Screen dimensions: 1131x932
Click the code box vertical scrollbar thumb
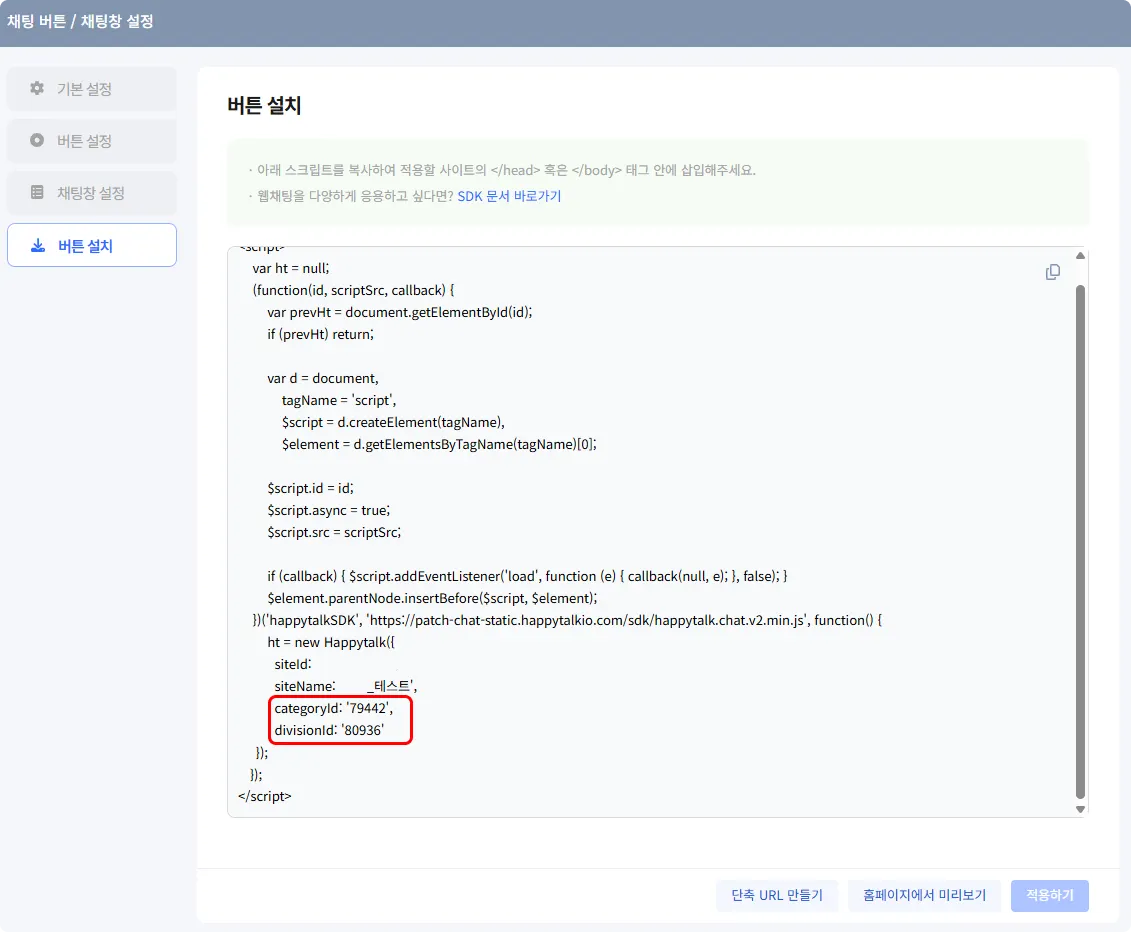coord(1080,541)
